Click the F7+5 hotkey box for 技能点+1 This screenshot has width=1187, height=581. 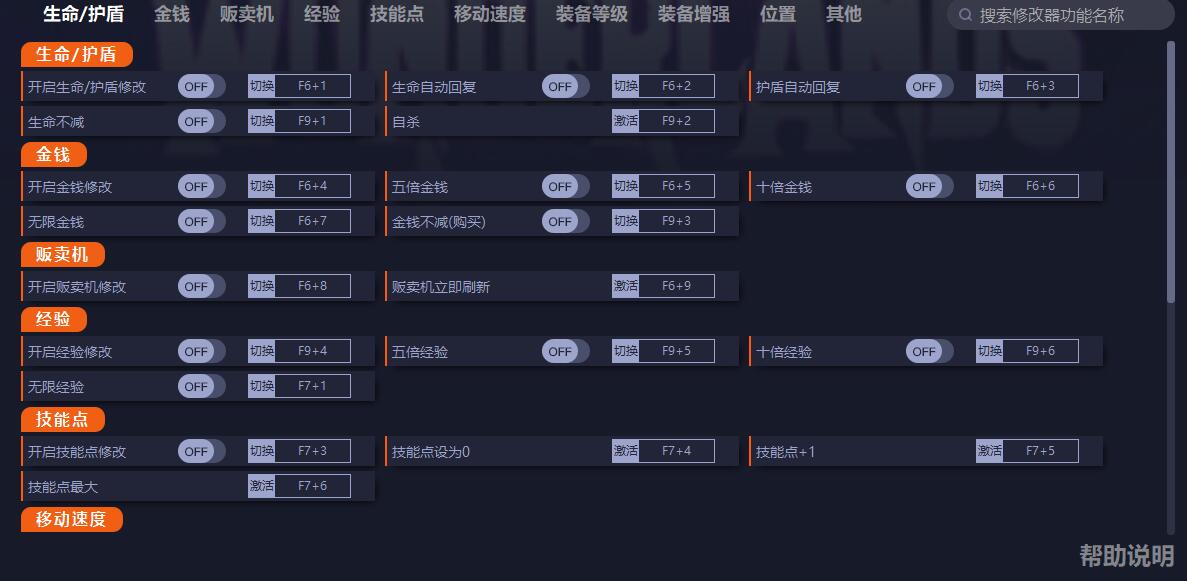(1040, 451)
